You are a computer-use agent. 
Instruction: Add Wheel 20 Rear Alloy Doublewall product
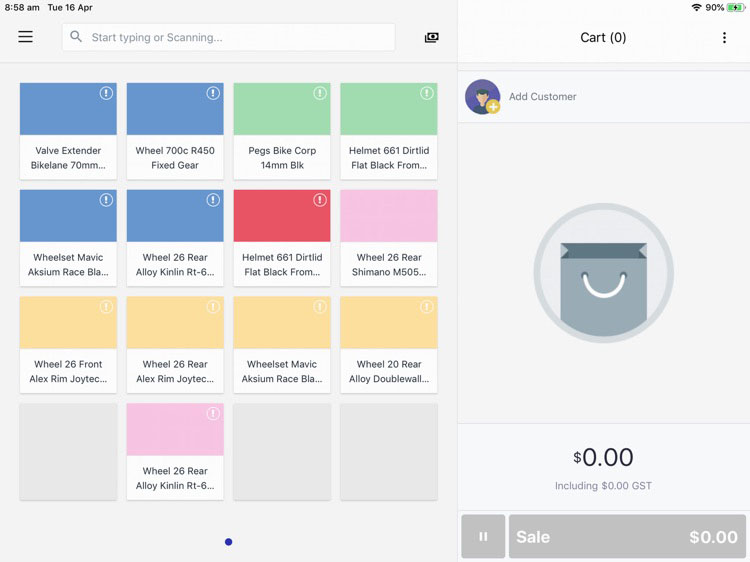[389, 345]
